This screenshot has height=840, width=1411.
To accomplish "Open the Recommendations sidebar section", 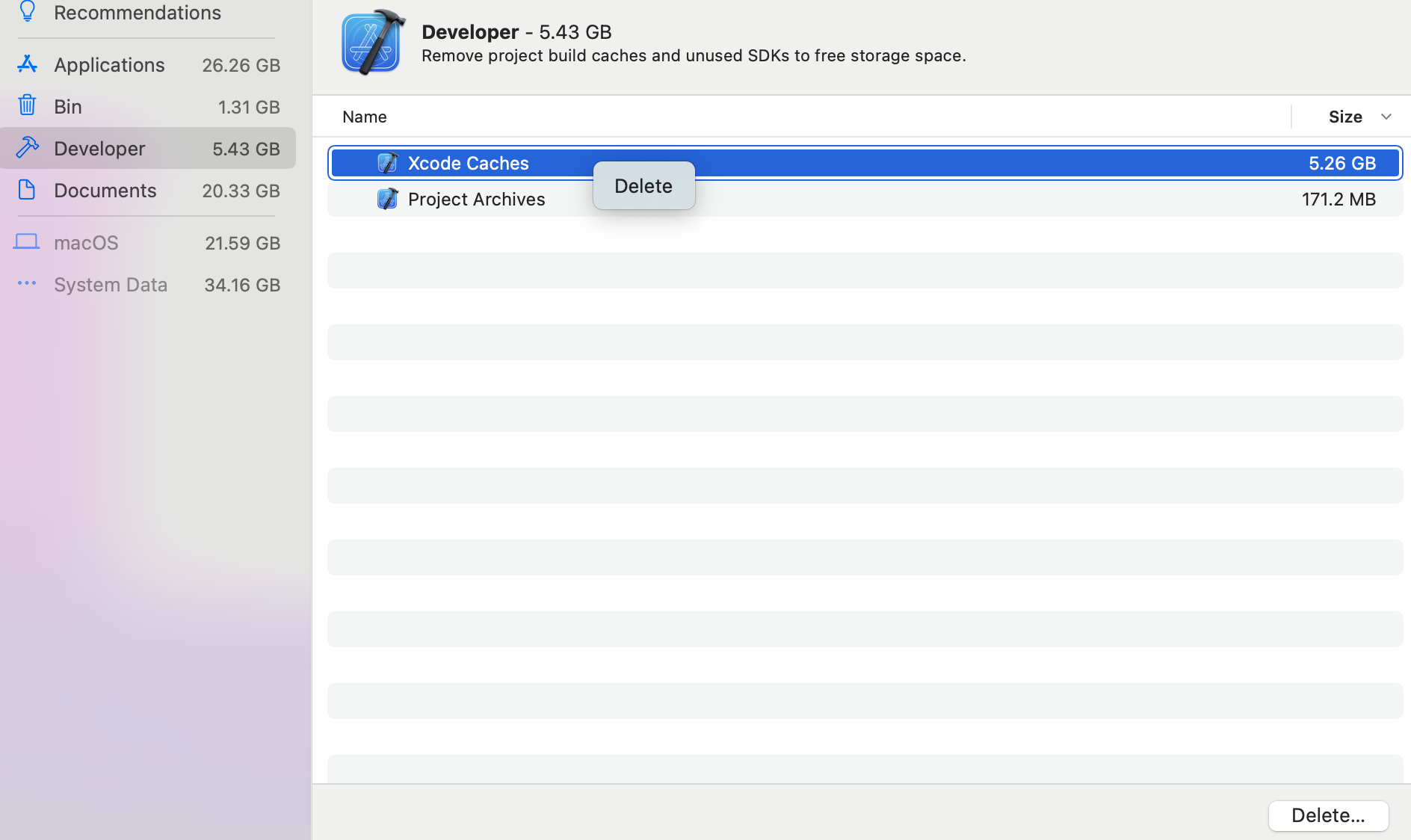I will (138, 13).
